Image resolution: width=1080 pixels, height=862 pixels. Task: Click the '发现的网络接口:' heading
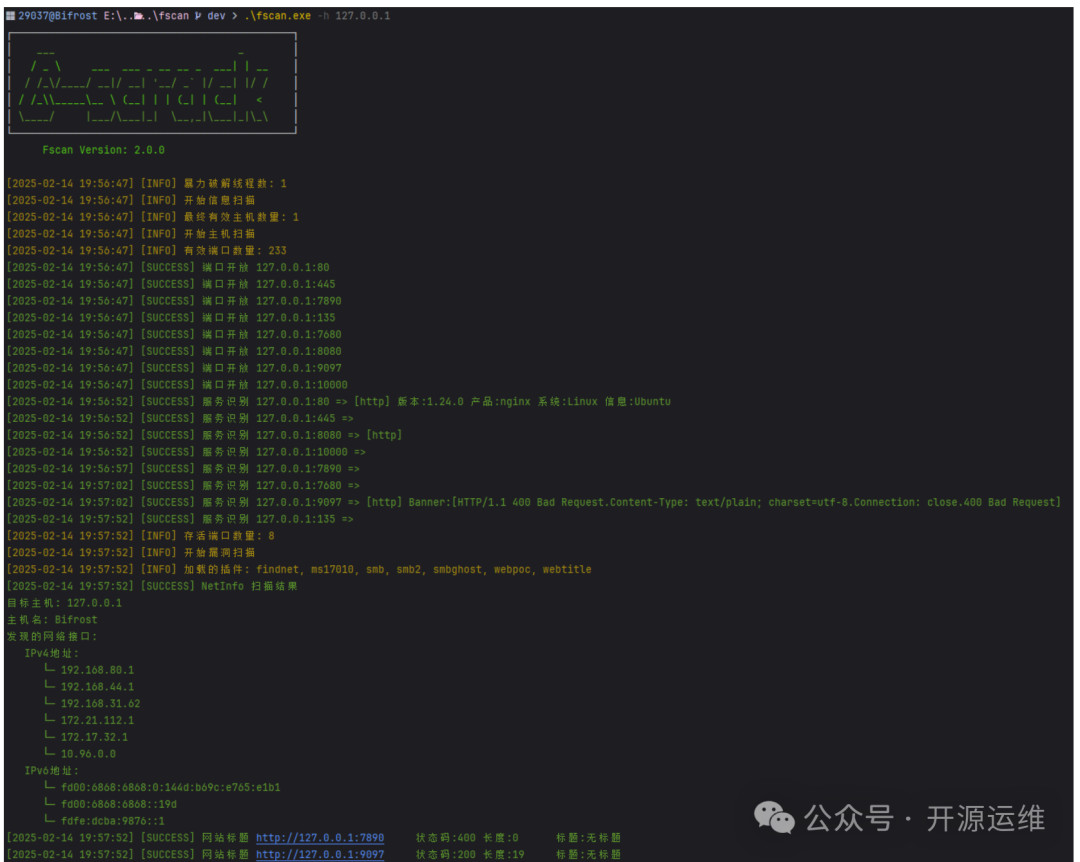coord(52,637)
